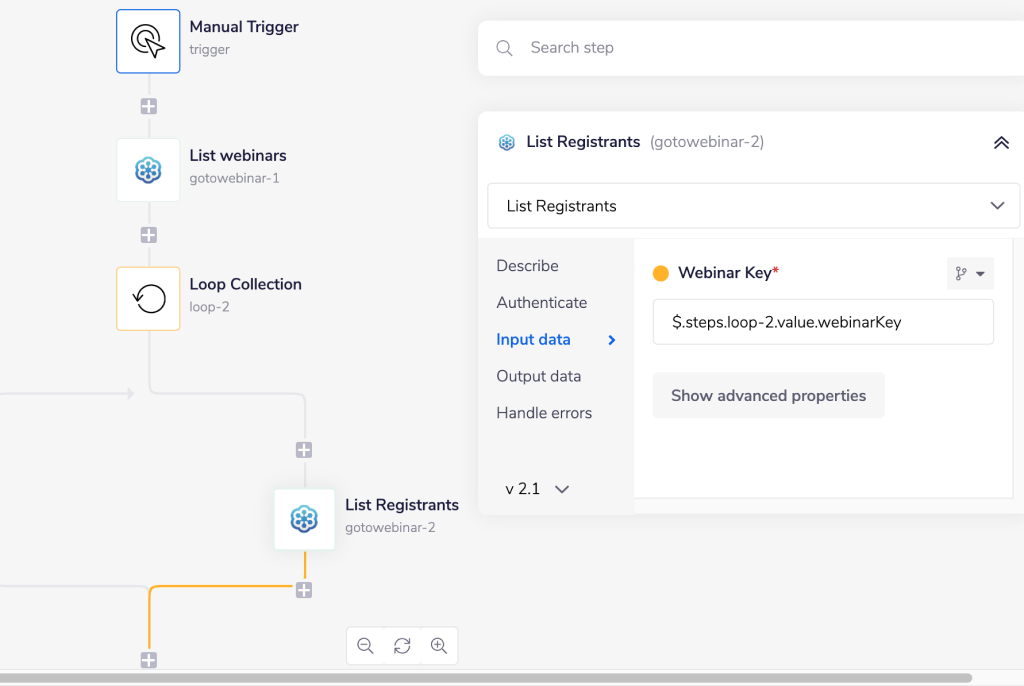This screenshot has height=686, width=1024.
Task: Open the version v 2.1 dropdown
Action: pos(537,489)
